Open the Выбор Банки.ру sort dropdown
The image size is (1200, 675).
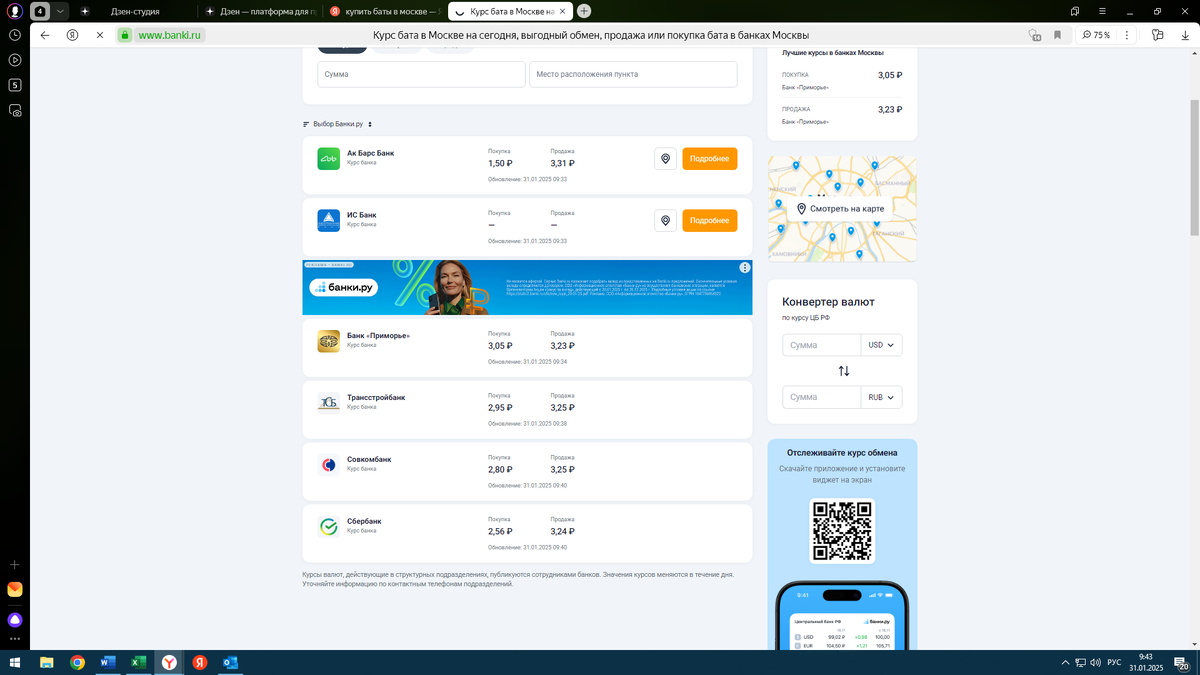coord(337,124)
